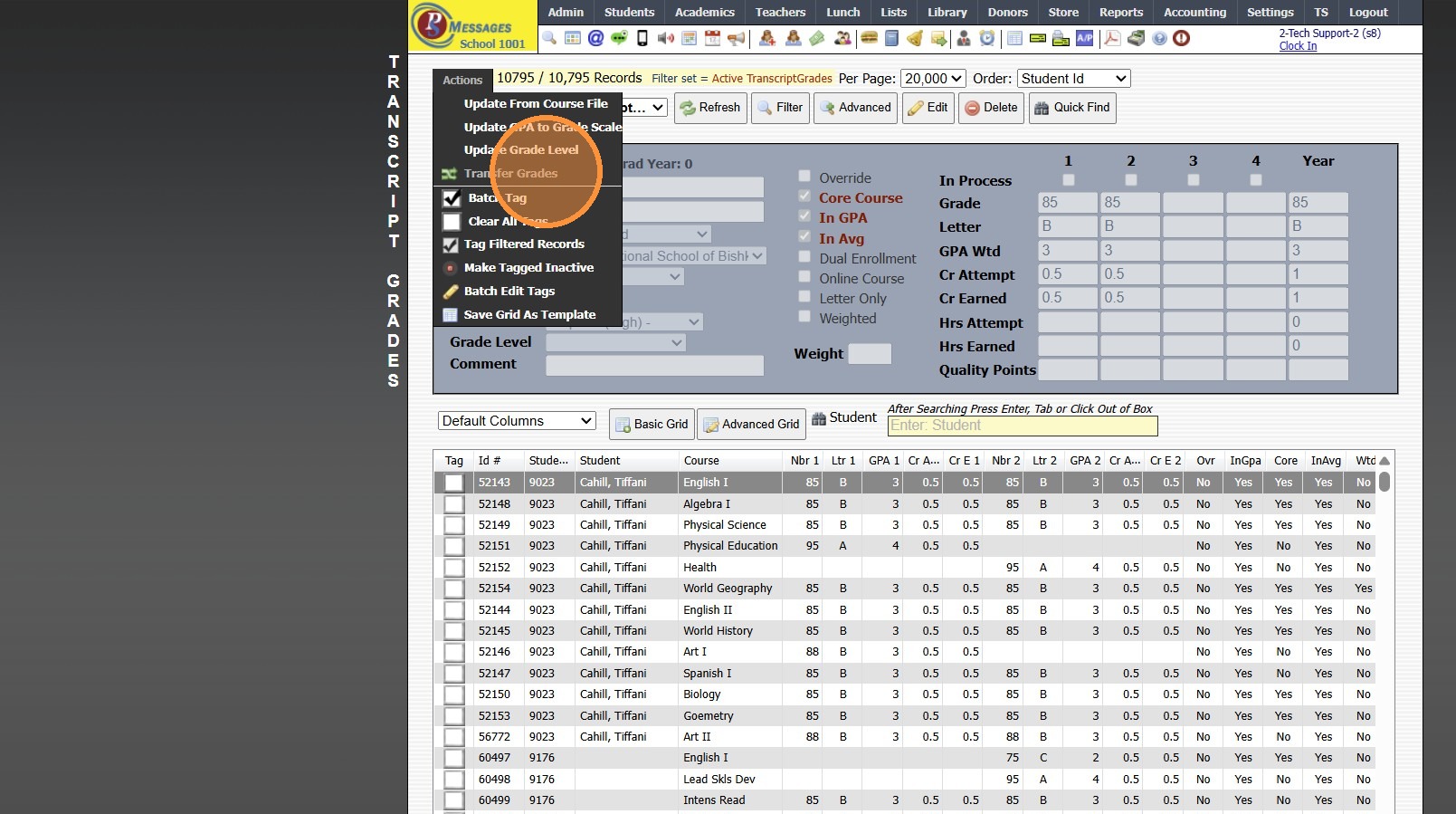Open the Default Columns dropdown
1456x814 pixels.
coord(517,421)
